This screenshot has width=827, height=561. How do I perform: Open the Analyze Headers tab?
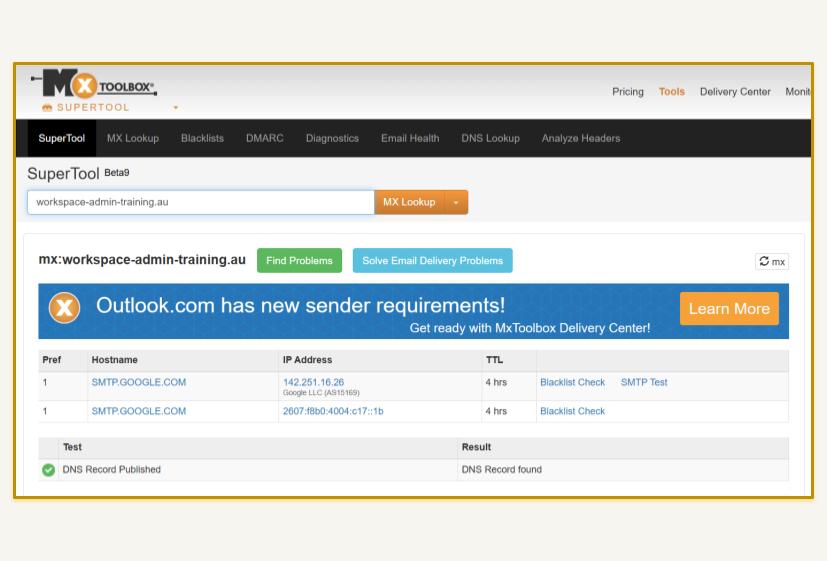tap(581, 138)
